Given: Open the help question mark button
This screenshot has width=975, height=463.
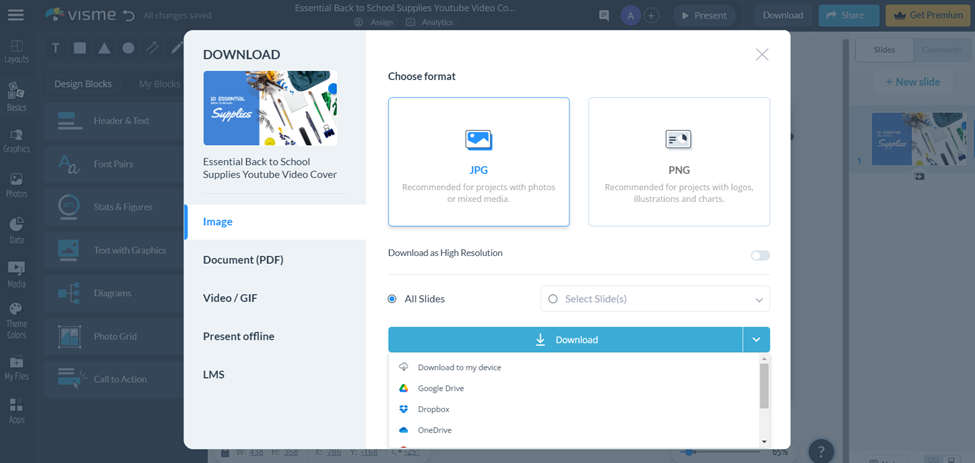Looking at the screenshot, I should click(x=821, y=451).
